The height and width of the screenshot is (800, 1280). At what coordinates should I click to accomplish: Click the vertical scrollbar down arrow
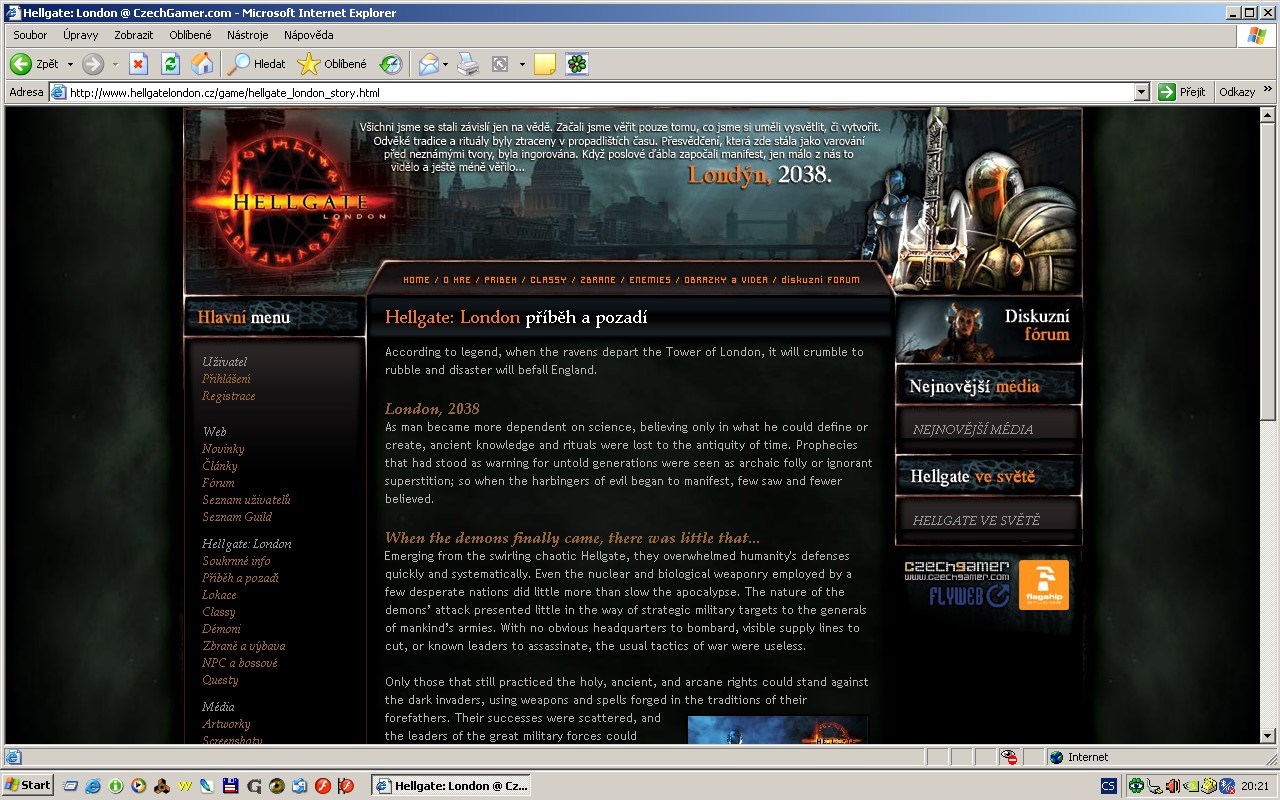click(x=1268, y=735)
